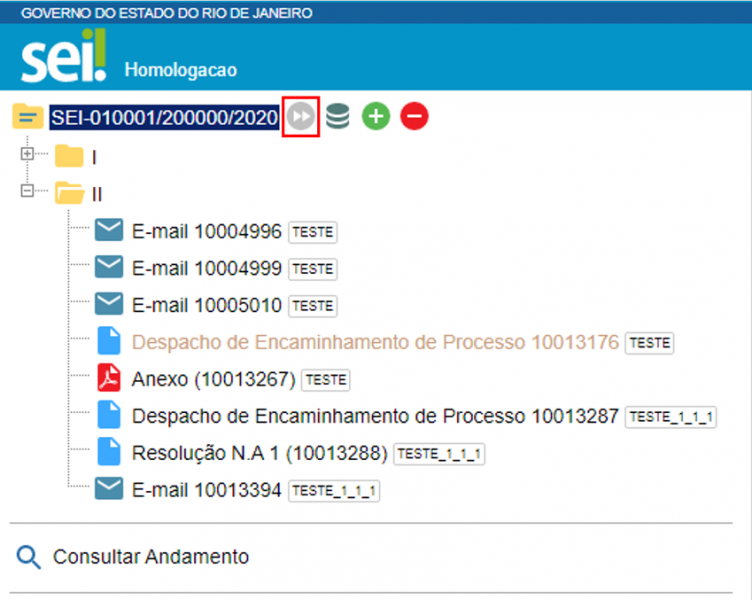
Task: Click TESTE_1_1_1 tag next to E-mail 10013394
Action: [334, 490]
